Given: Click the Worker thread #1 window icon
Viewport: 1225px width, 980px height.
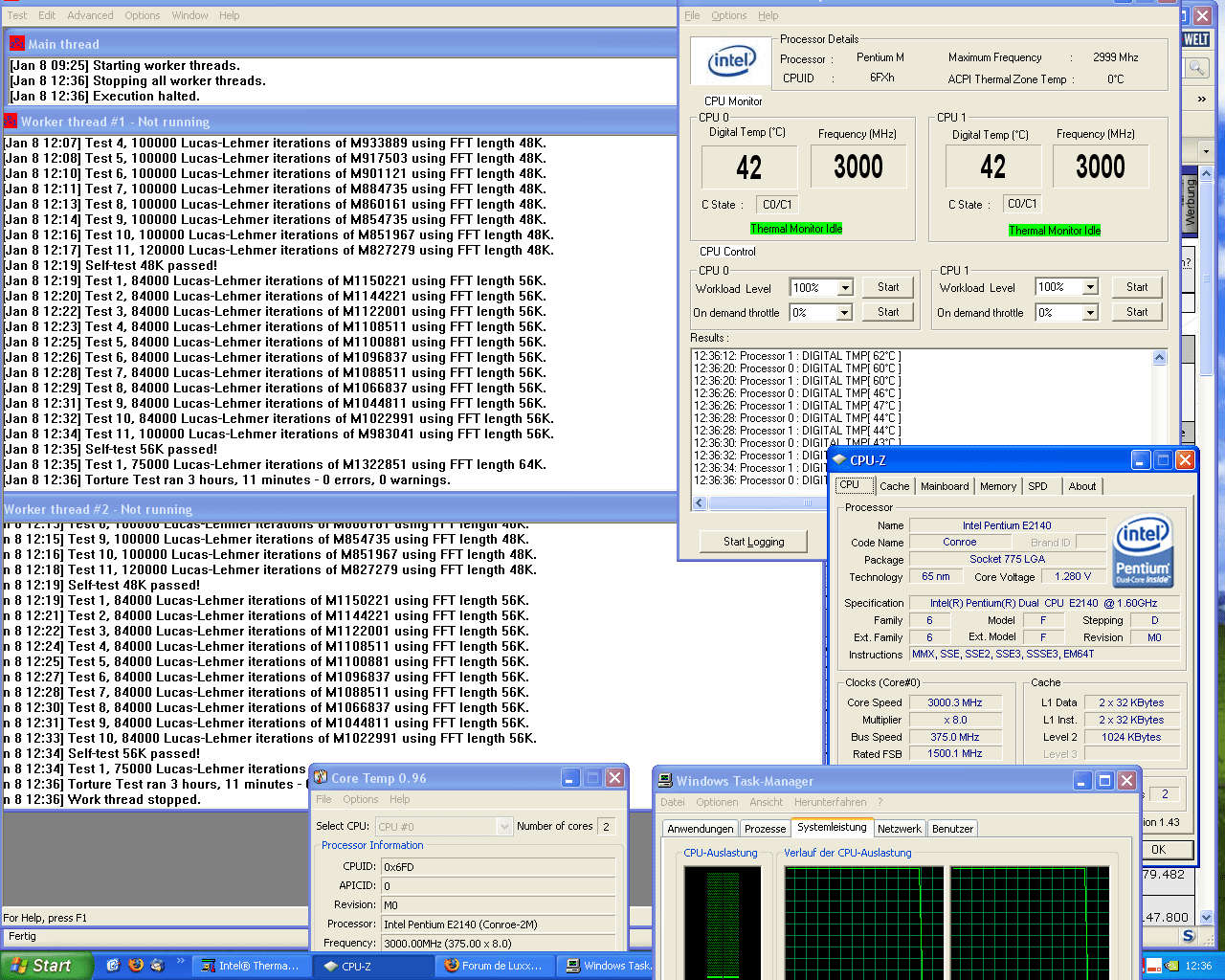Looking at the screenshot, I should pyautogui.click(x=11, y=121).
